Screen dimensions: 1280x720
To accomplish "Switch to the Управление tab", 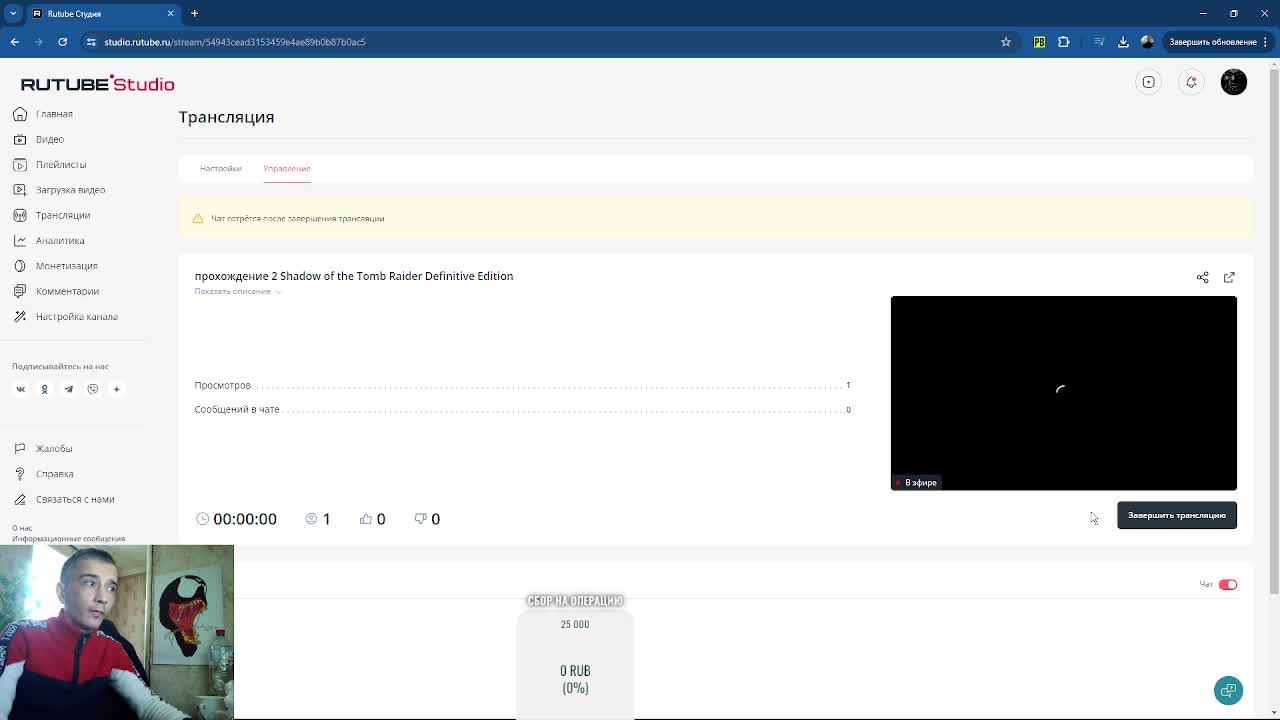I will pyautogui.click(x=287, y=168).
